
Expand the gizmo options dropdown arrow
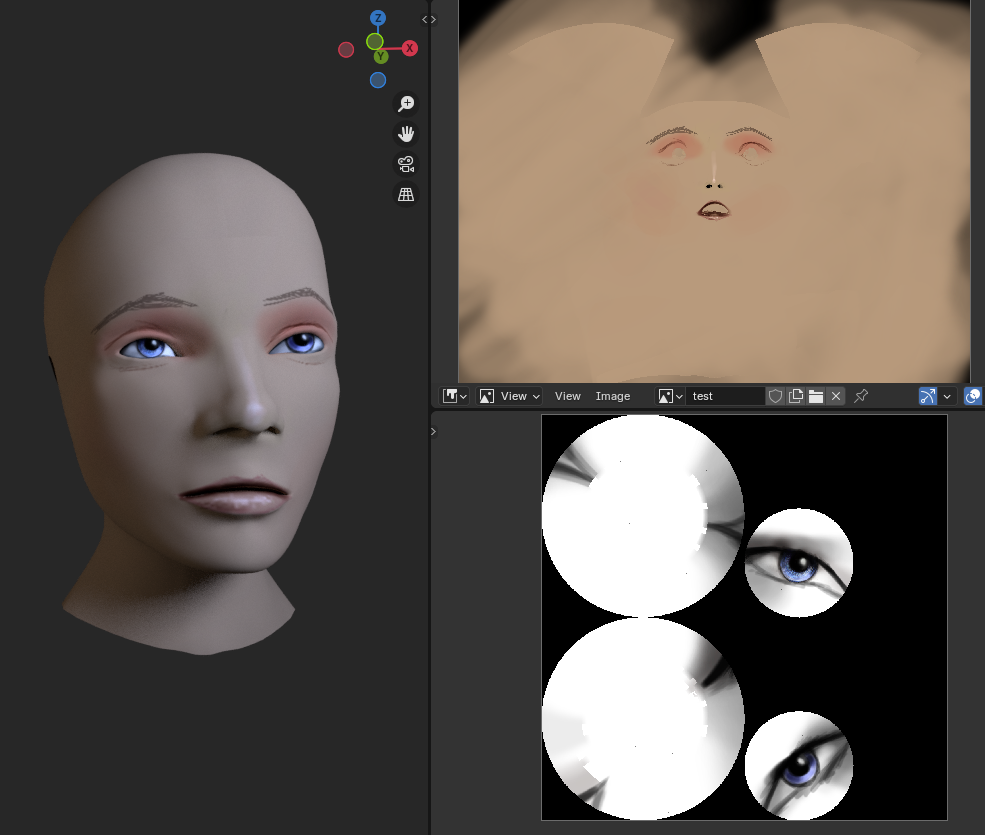click(947, 396)
